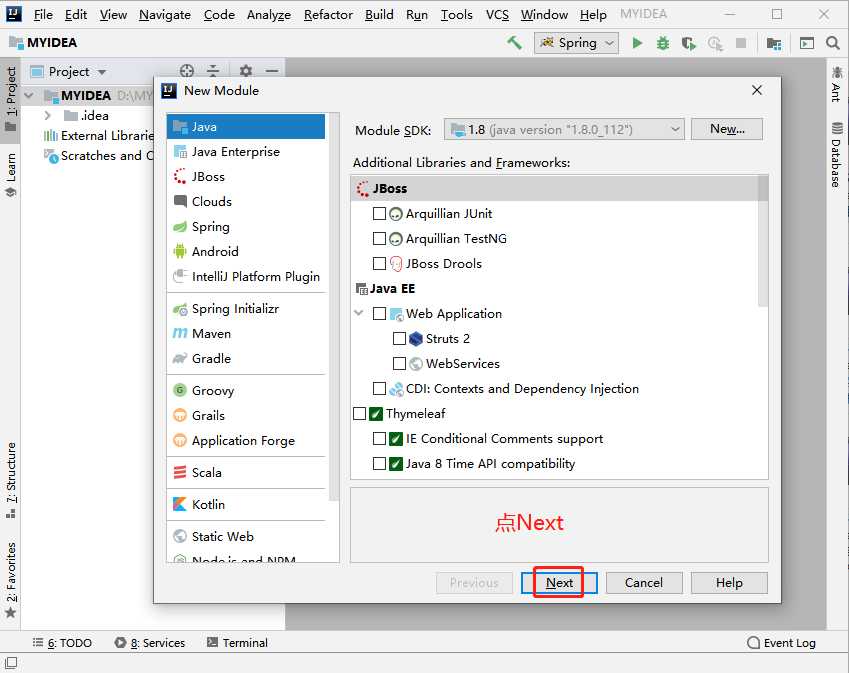This screenshot has width=849, height=673.
Task: Expand the .idea folder
Action: (x=48, y=115)
